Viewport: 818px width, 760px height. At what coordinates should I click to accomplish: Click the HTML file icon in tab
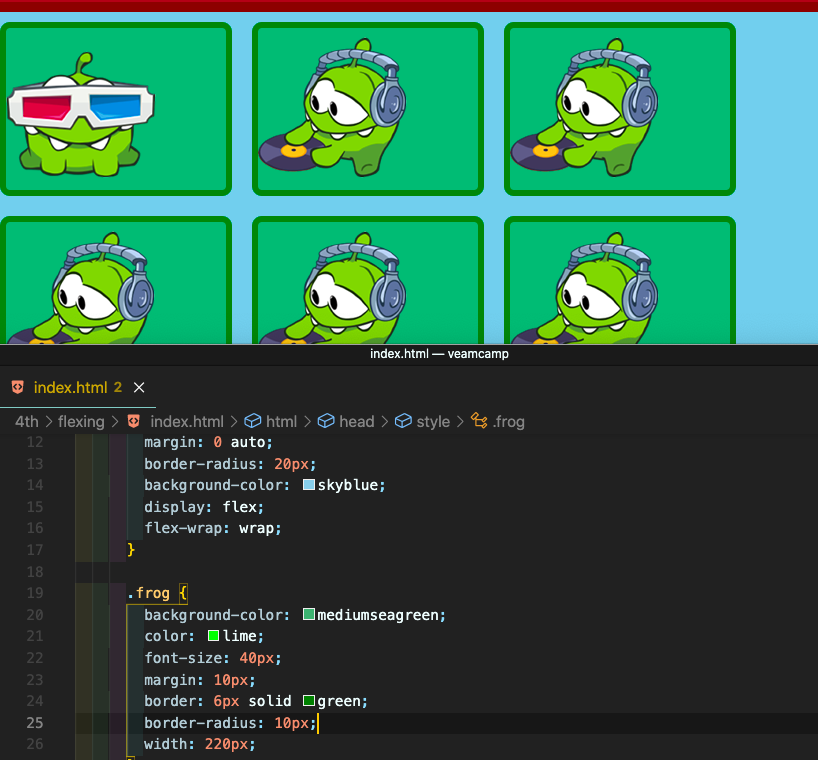click(x=18, y=387)
